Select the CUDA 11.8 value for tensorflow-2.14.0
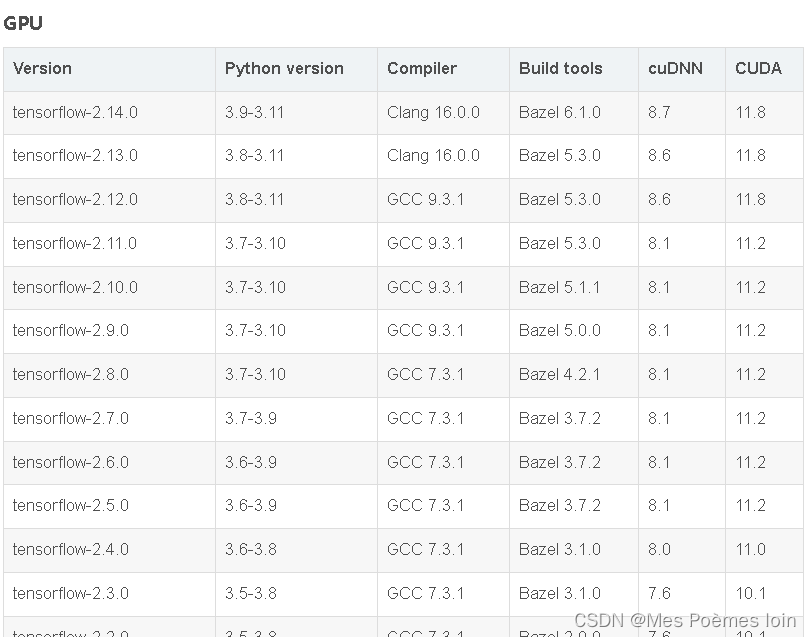This screenshot has height=637, width=811. coord(750,112)
